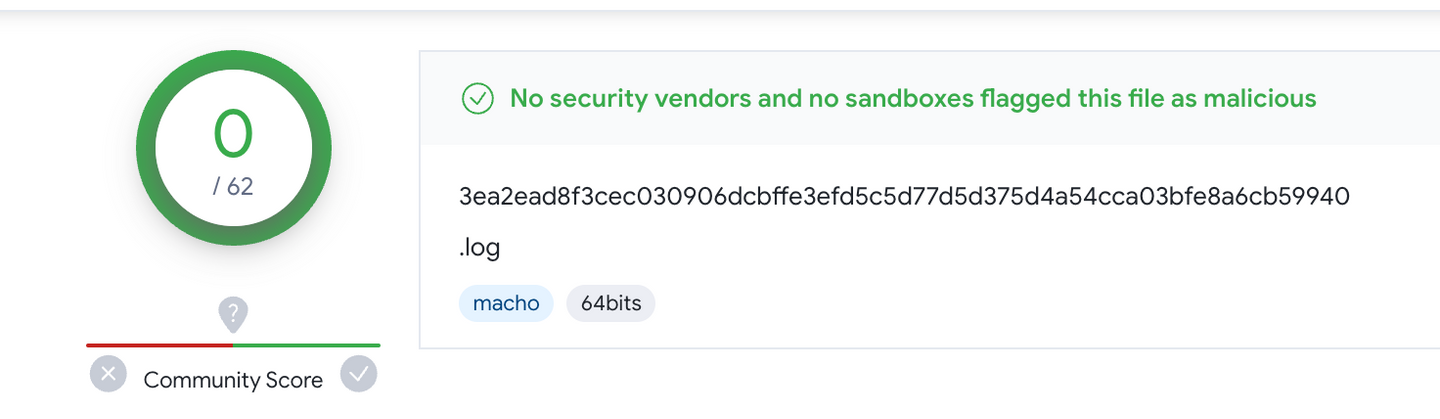The image size is (1440, 419).
Task: Click the green check circle in banner
Action: 478,99
